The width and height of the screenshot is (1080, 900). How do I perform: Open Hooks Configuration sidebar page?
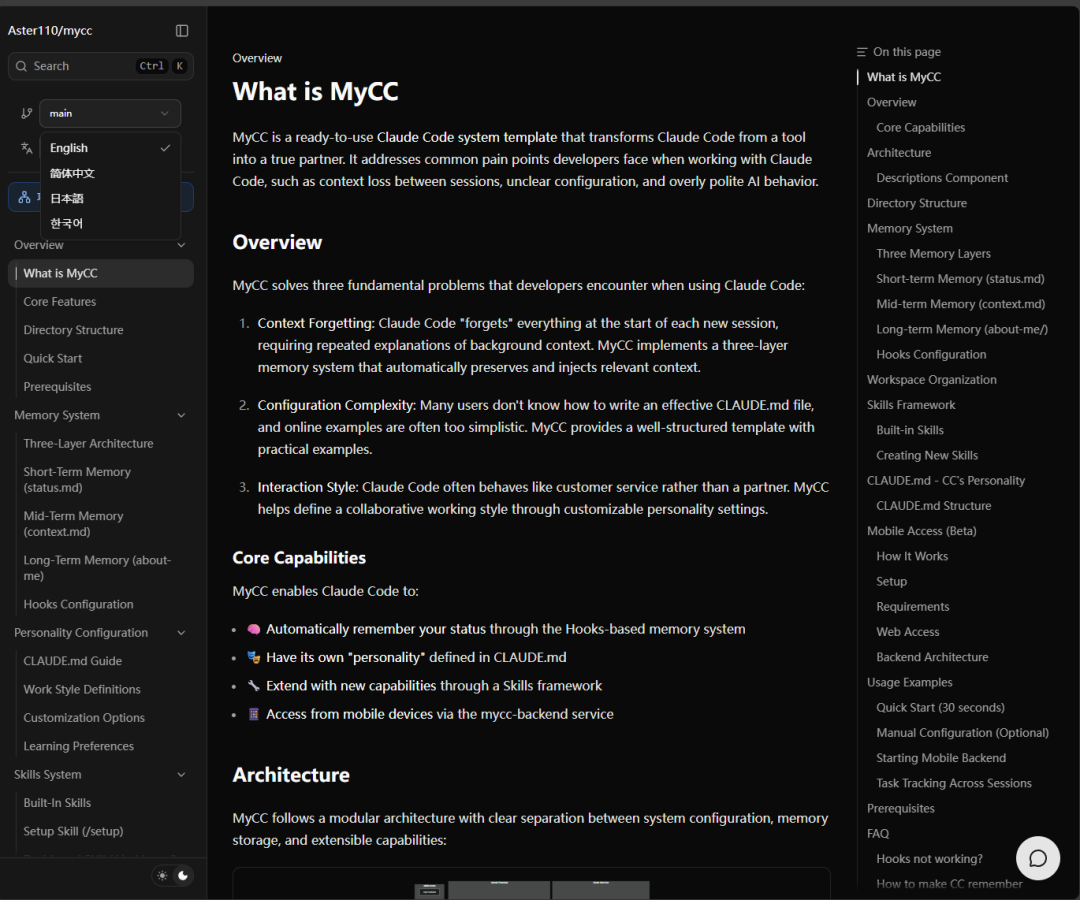coord(79,604)
